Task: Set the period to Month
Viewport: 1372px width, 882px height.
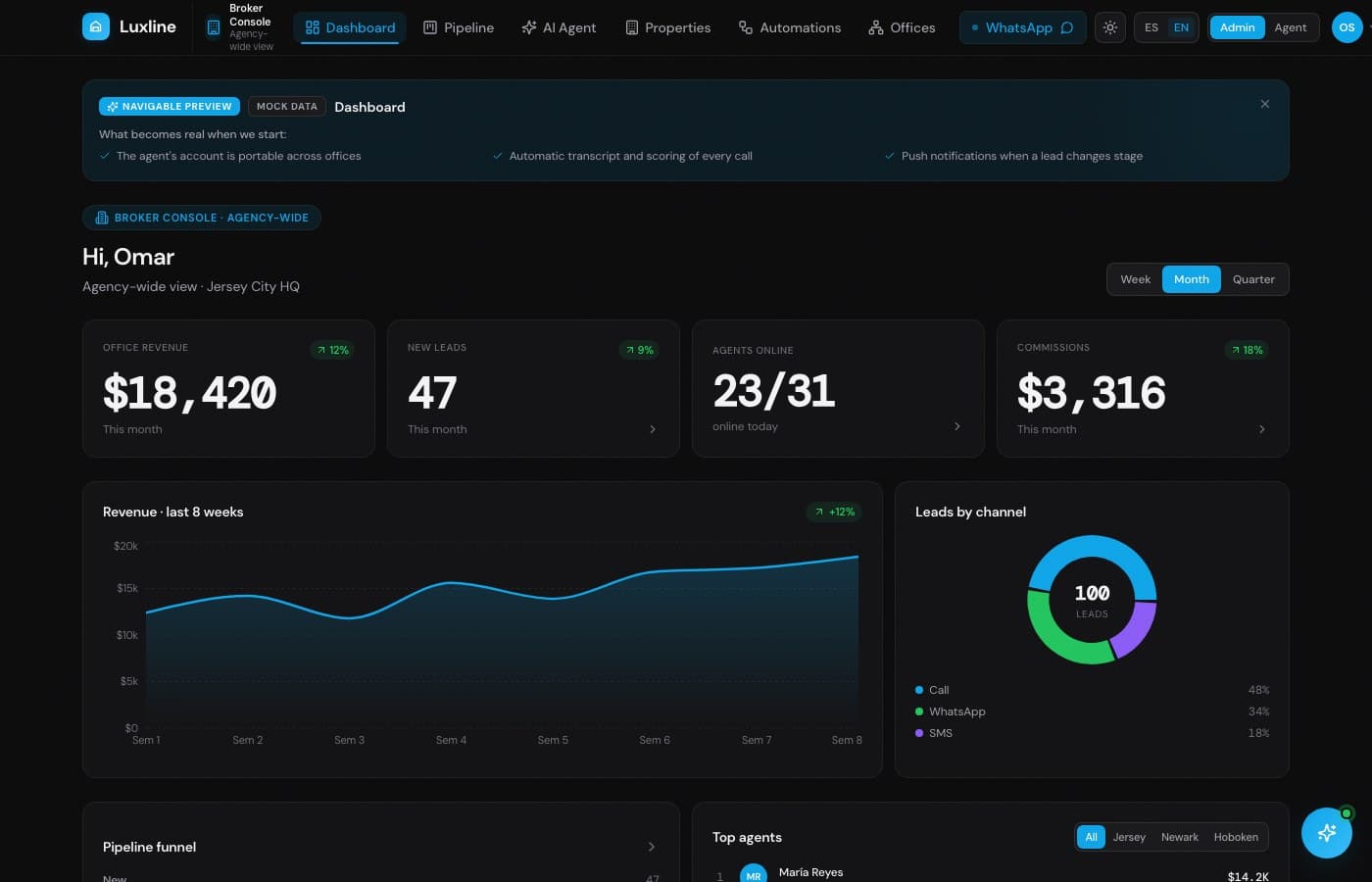Action: point(1192,279)
